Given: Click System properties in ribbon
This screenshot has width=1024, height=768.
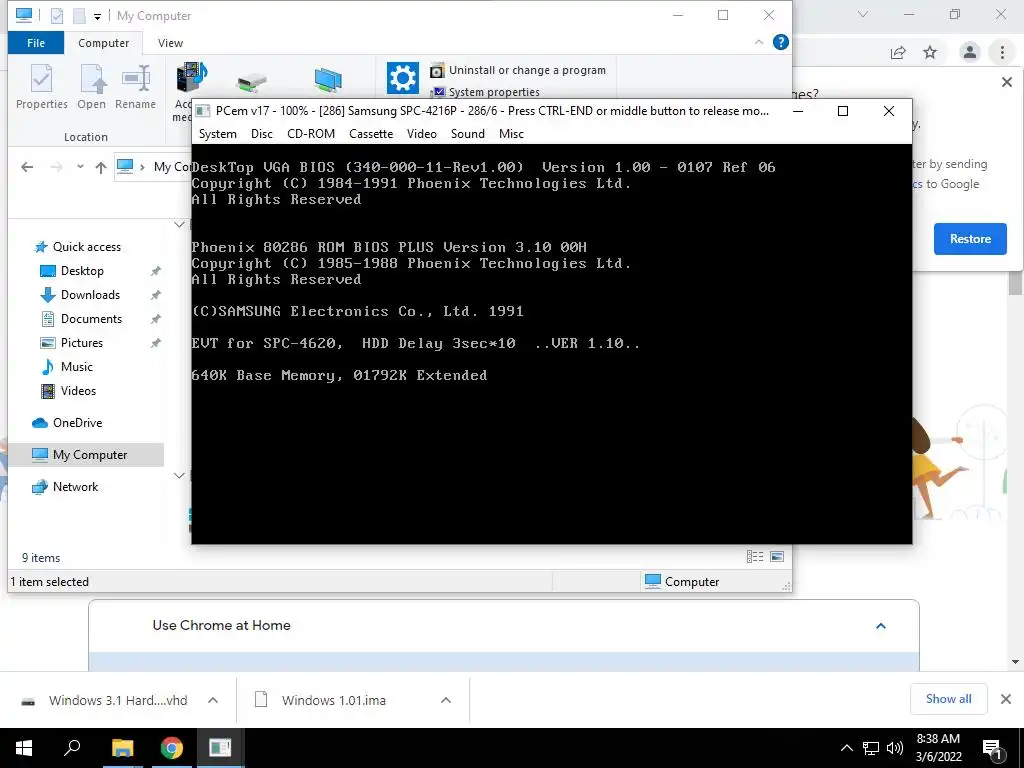Looking at the screenshot, I should (x=485, y=92).
